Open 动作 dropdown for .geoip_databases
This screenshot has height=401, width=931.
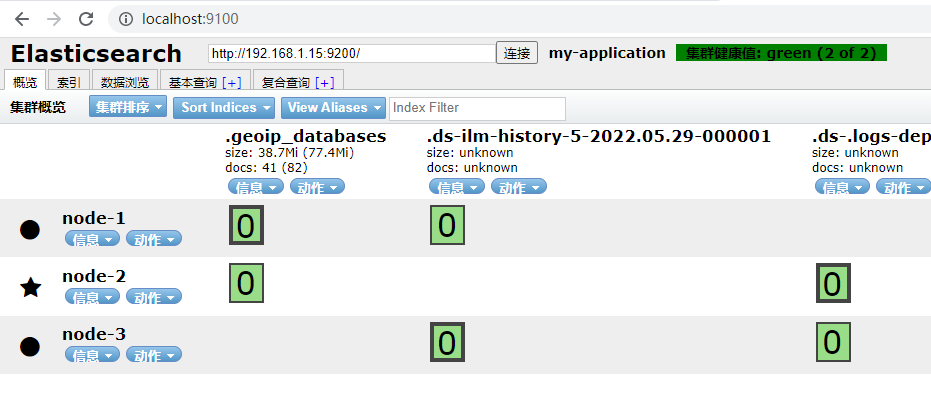click(317, 187)
